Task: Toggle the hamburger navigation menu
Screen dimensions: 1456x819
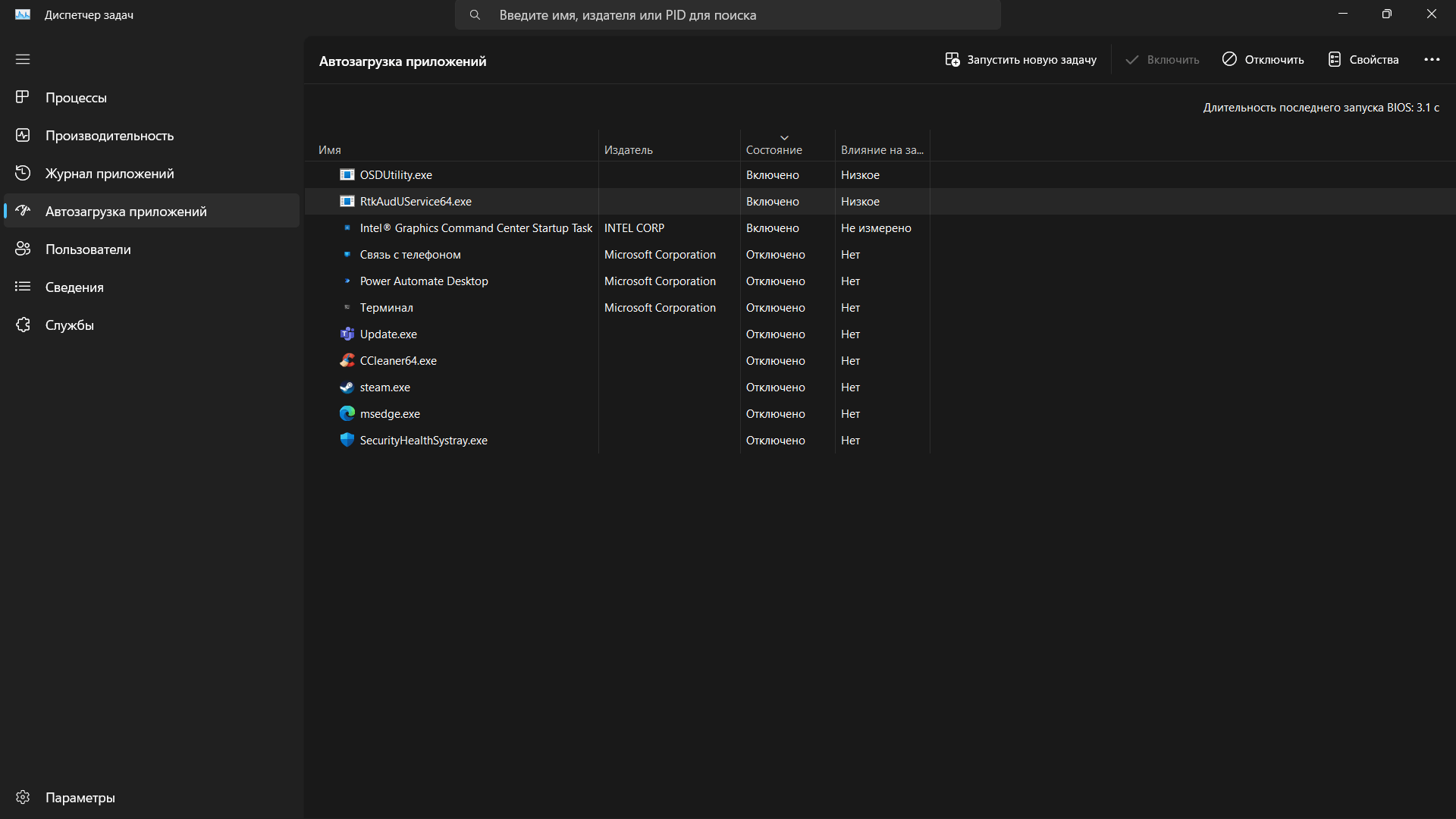Action: tap(23, 59)
